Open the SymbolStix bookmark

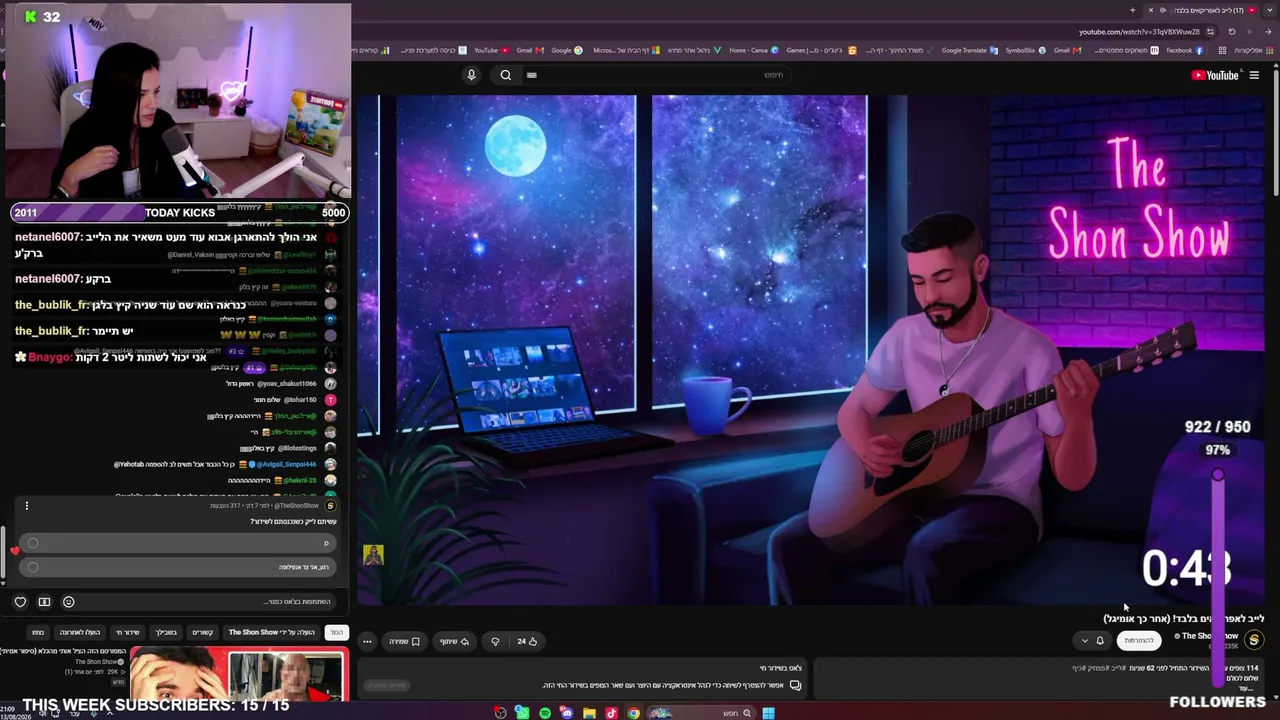[x=1025, y=50]
